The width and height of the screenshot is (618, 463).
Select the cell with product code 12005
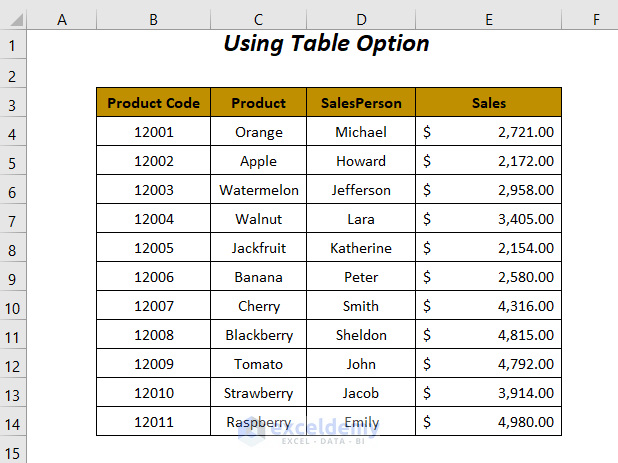coord(153,248)
